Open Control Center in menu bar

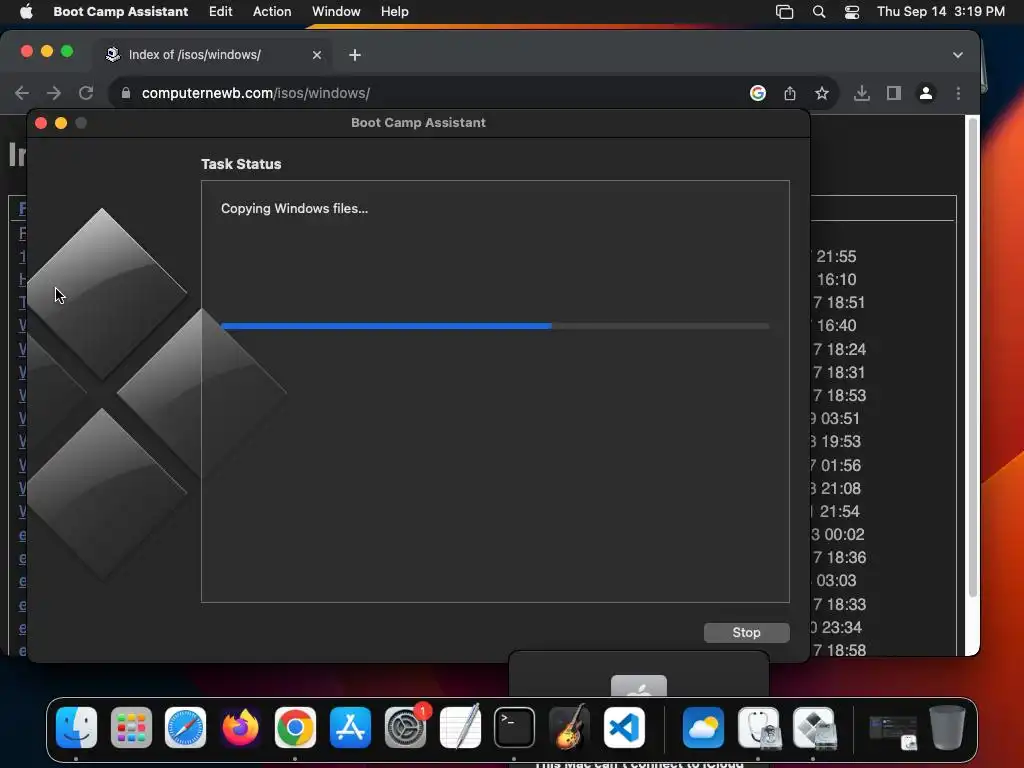click(x=852, y=12)
